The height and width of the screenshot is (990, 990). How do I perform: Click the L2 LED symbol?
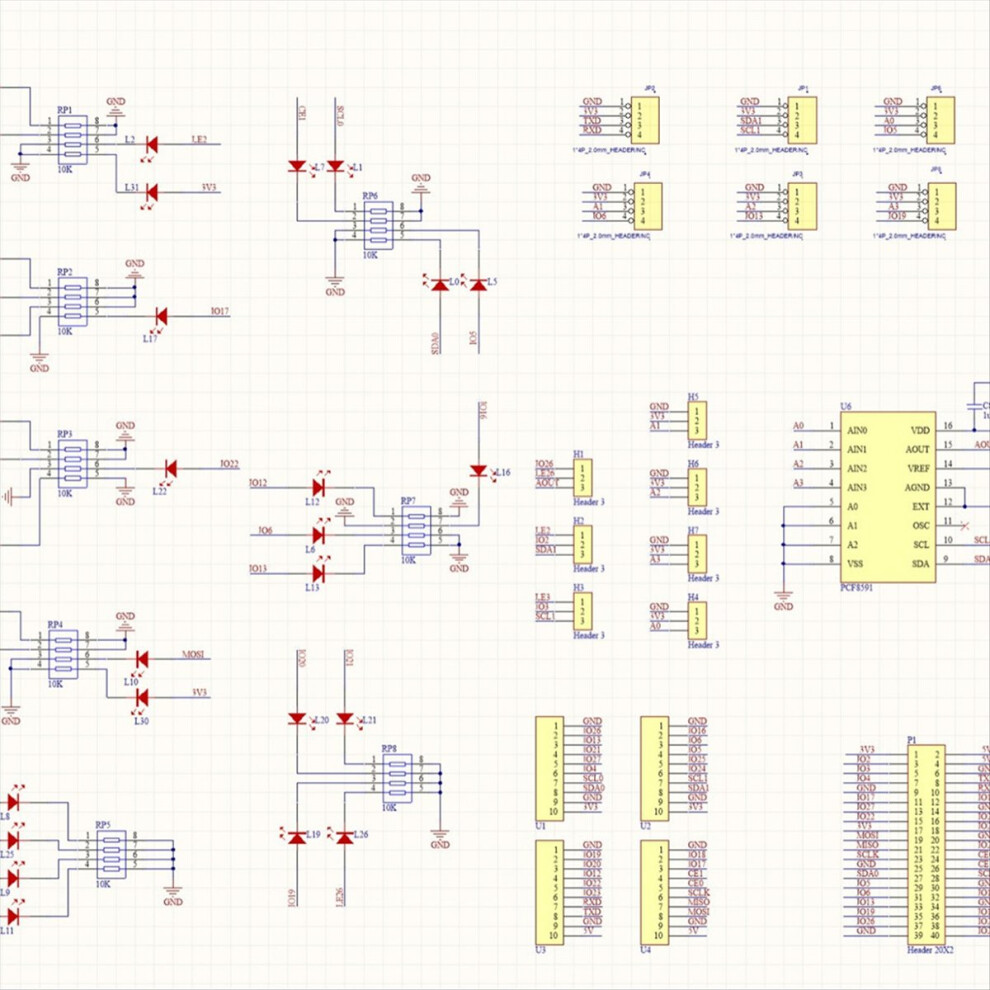152,144
